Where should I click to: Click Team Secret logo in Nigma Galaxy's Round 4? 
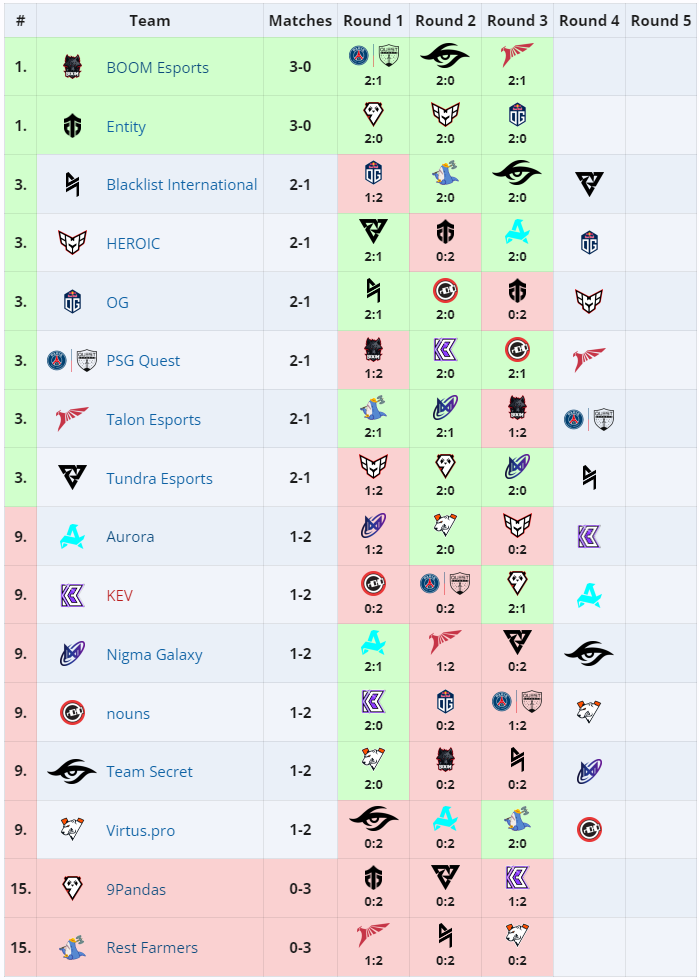(x=589, y=654)
